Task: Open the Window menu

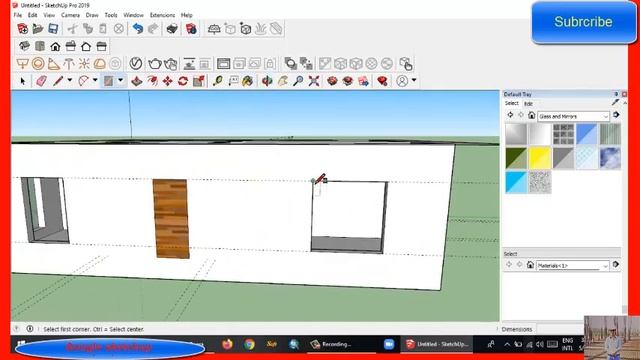Action: [133, 15]
